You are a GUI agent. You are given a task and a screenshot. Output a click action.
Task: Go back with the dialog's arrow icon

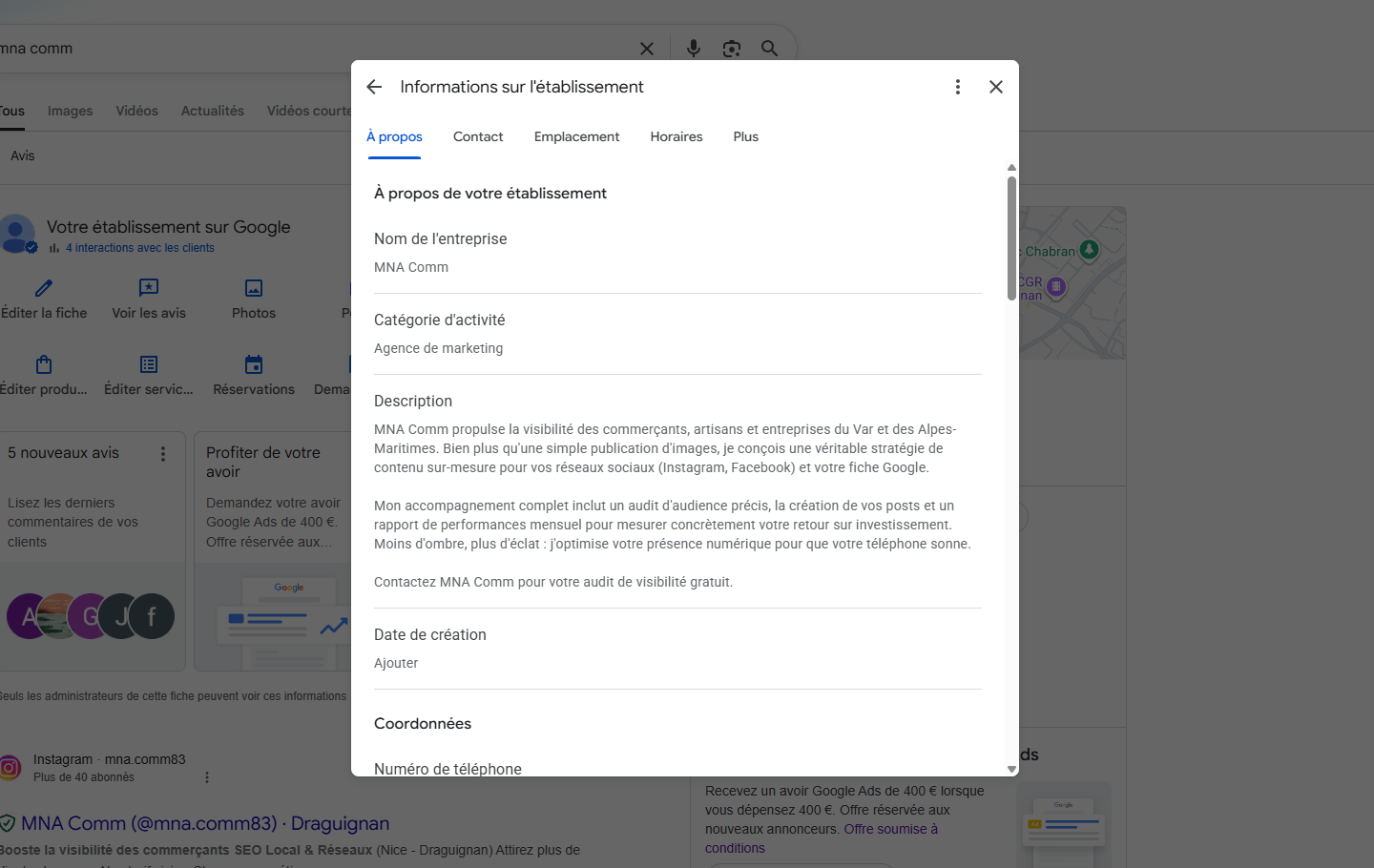(x=374, y=87)
